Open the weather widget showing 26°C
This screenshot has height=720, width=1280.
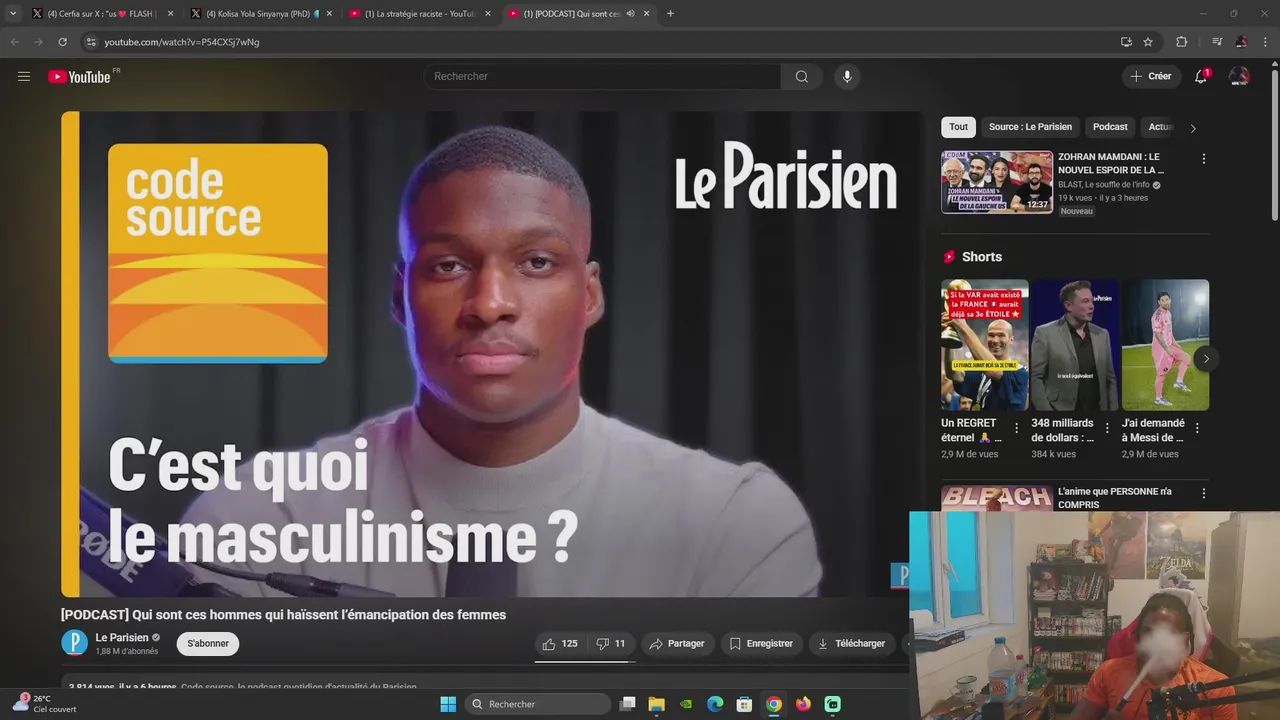[x=44, y=704]
